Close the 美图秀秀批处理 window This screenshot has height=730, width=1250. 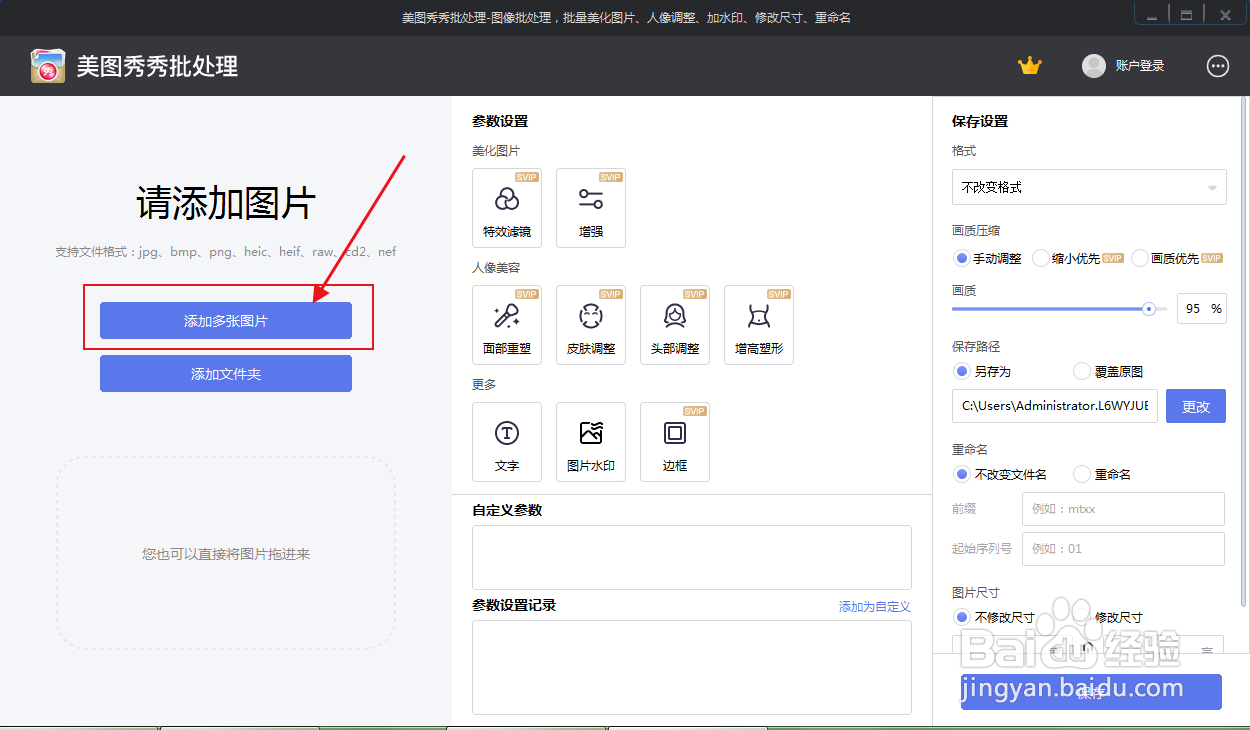(x=1225, y=15)
